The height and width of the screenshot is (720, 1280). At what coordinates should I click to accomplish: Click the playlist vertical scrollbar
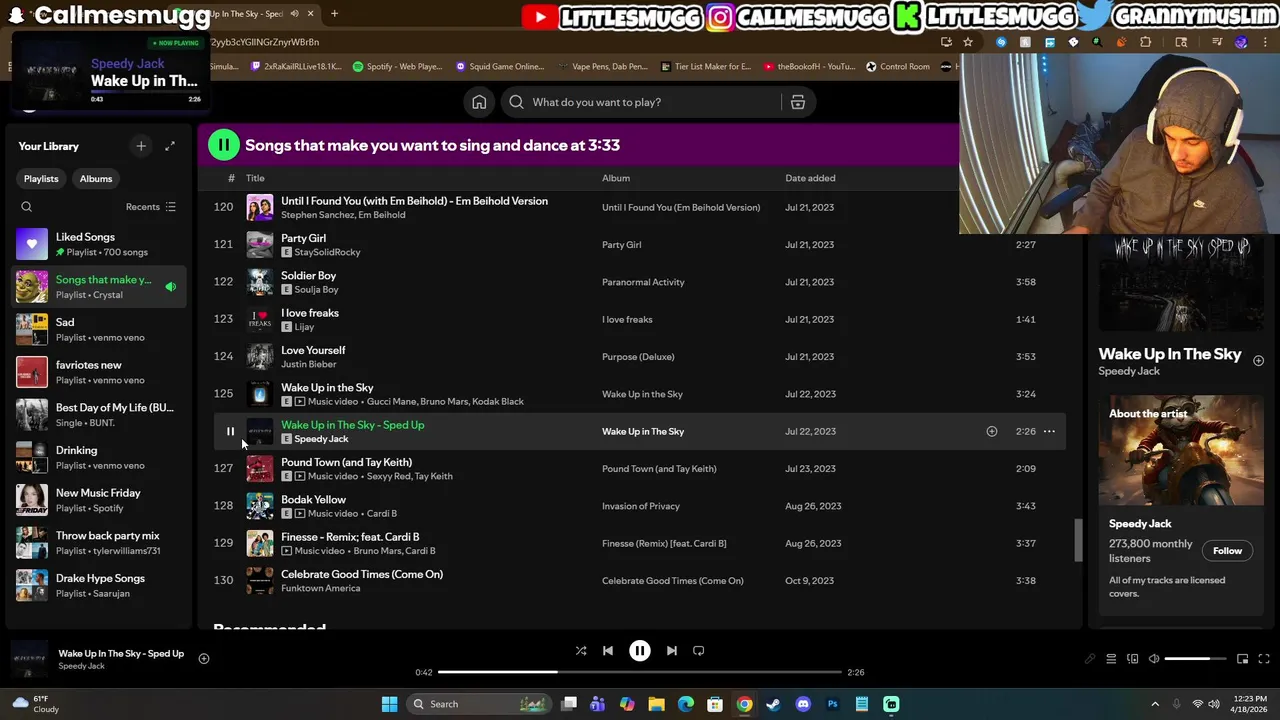[1077, 540]
